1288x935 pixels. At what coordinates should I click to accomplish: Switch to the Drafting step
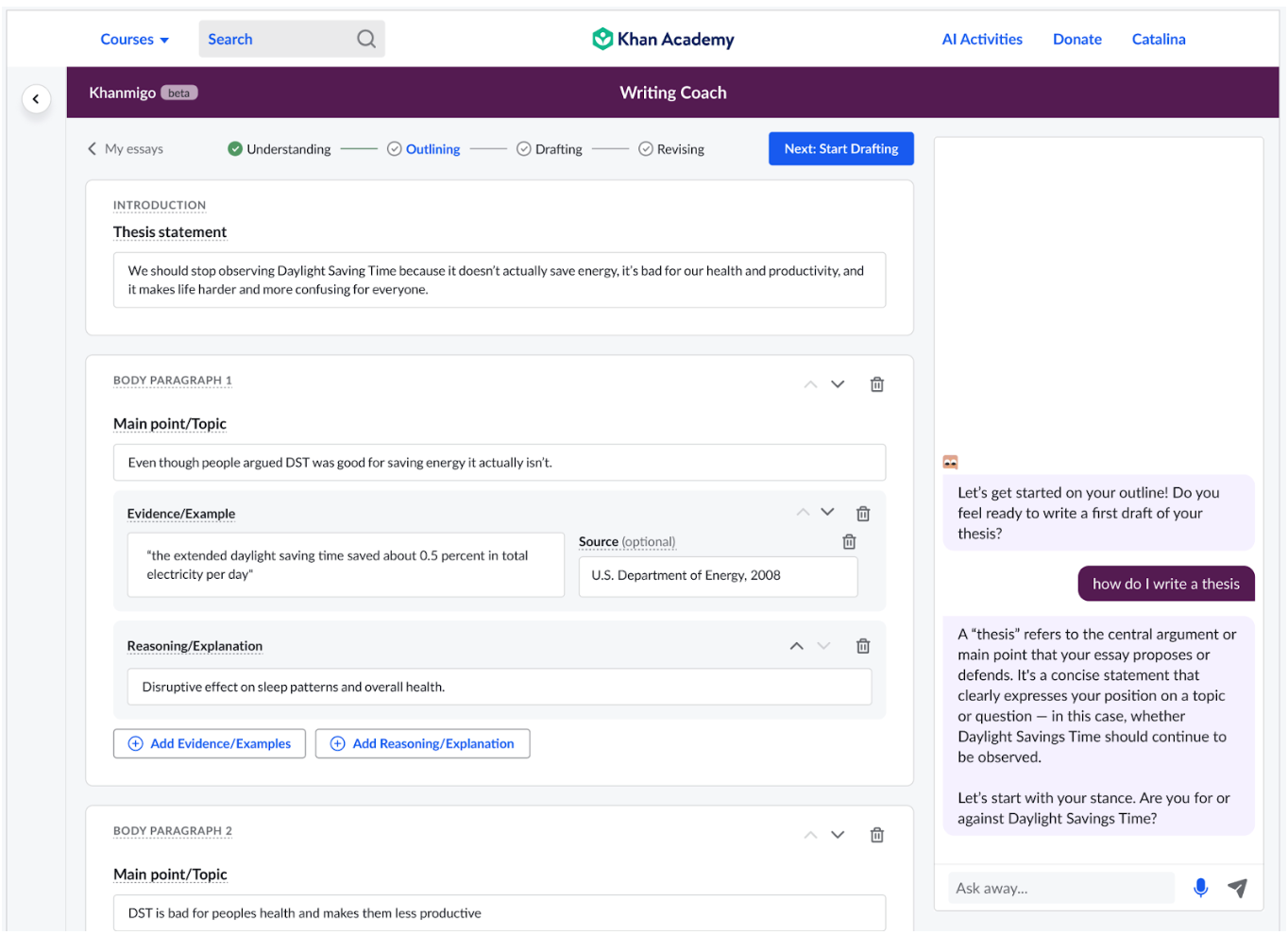(x=550, y=149)
